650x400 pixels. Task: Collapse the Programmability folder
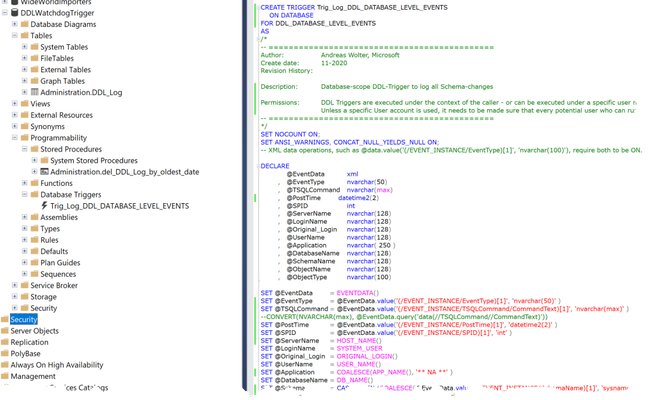click(15, 137)
